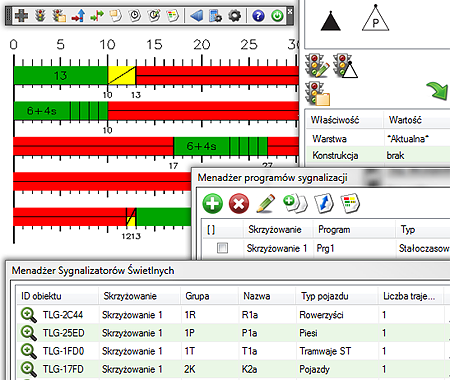Select the Konstrukcja property row

tap(378, 155)
